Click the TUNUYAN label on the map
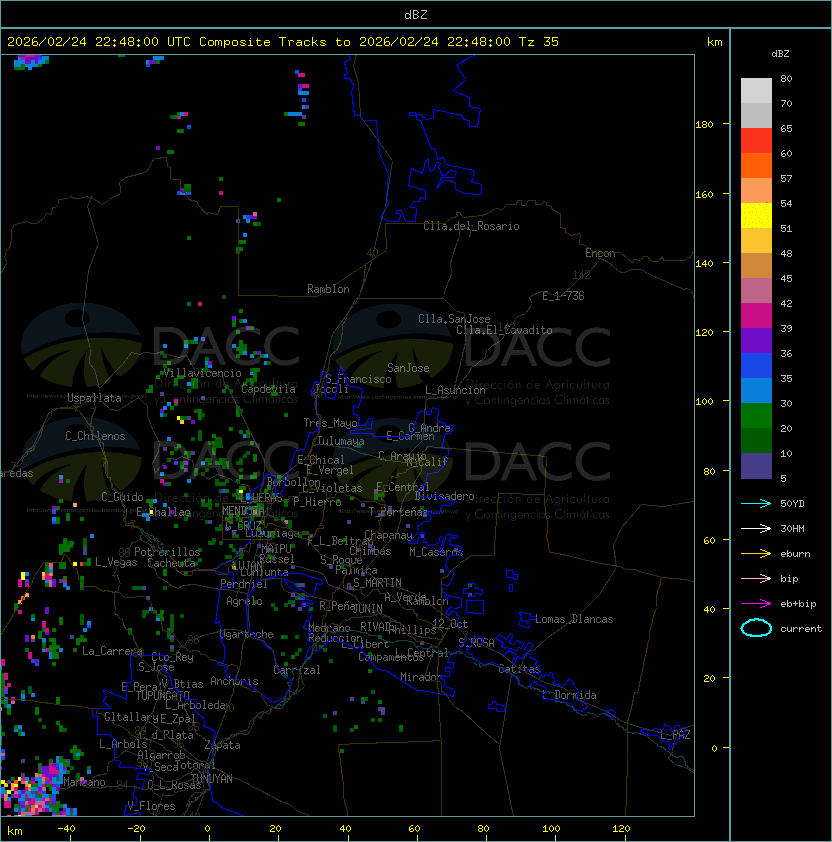This screenshot has width=832, height=842. coord(211,778)
